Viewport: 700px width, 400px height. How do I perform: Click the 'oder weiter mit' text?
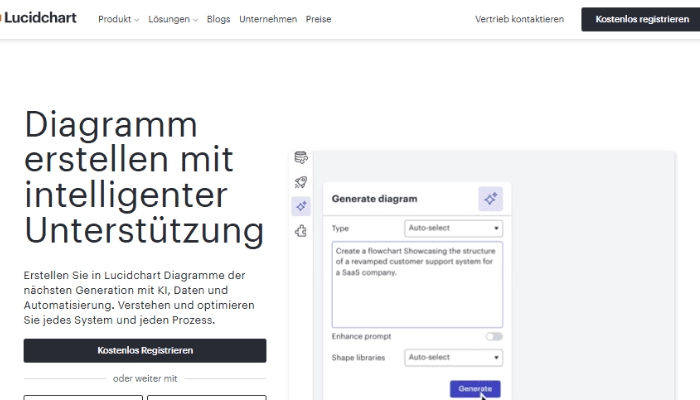click(x=145, y=379)
